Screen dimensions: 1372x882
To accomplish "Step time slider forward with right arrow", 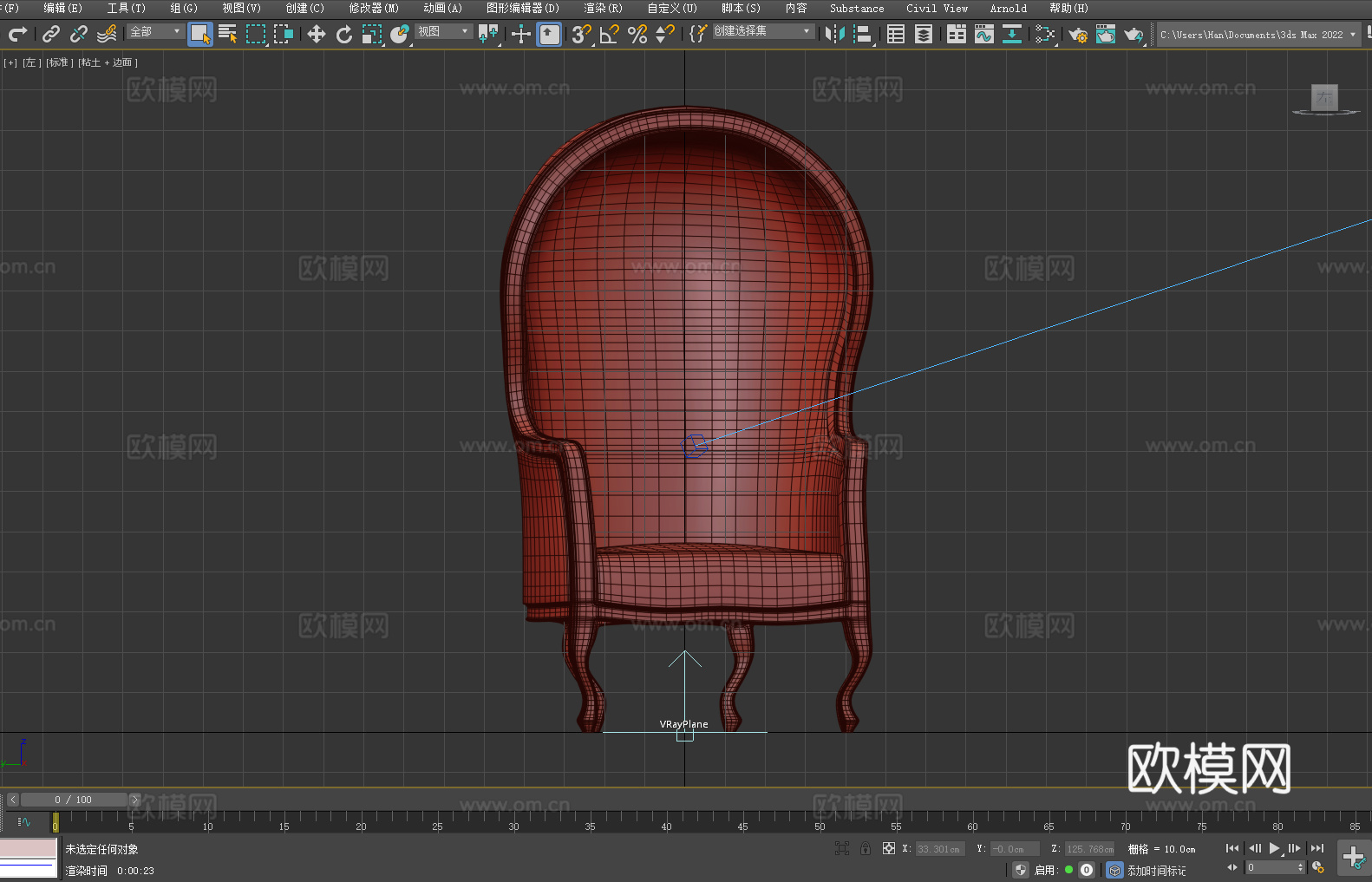I will coord(134,800).
